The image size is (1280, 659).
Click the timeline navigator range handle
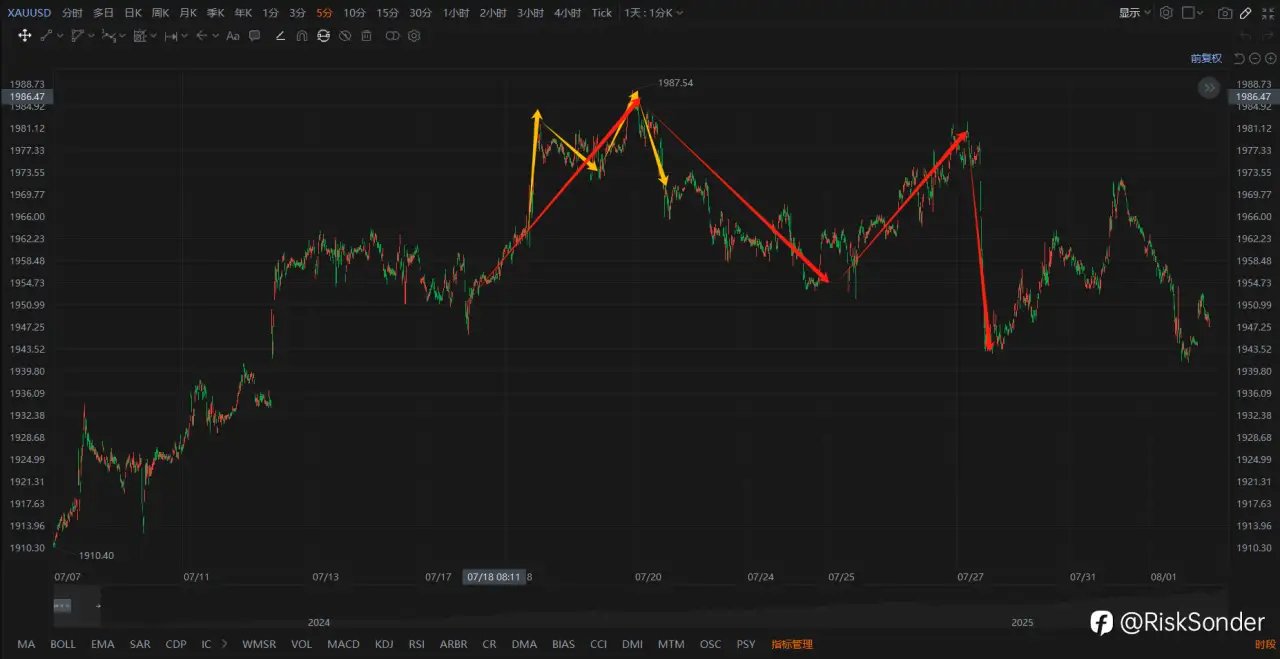(x=62, y=606)
